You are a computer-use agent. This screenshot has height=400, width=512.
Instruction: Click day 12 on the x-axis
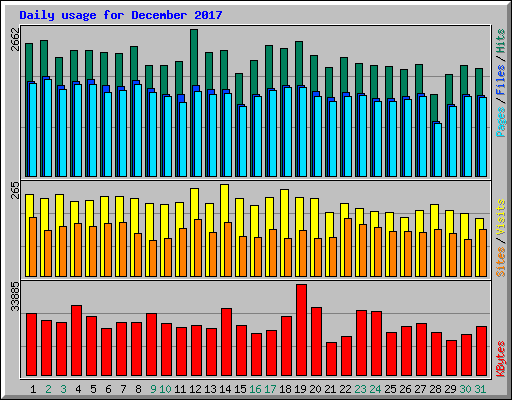195,389
